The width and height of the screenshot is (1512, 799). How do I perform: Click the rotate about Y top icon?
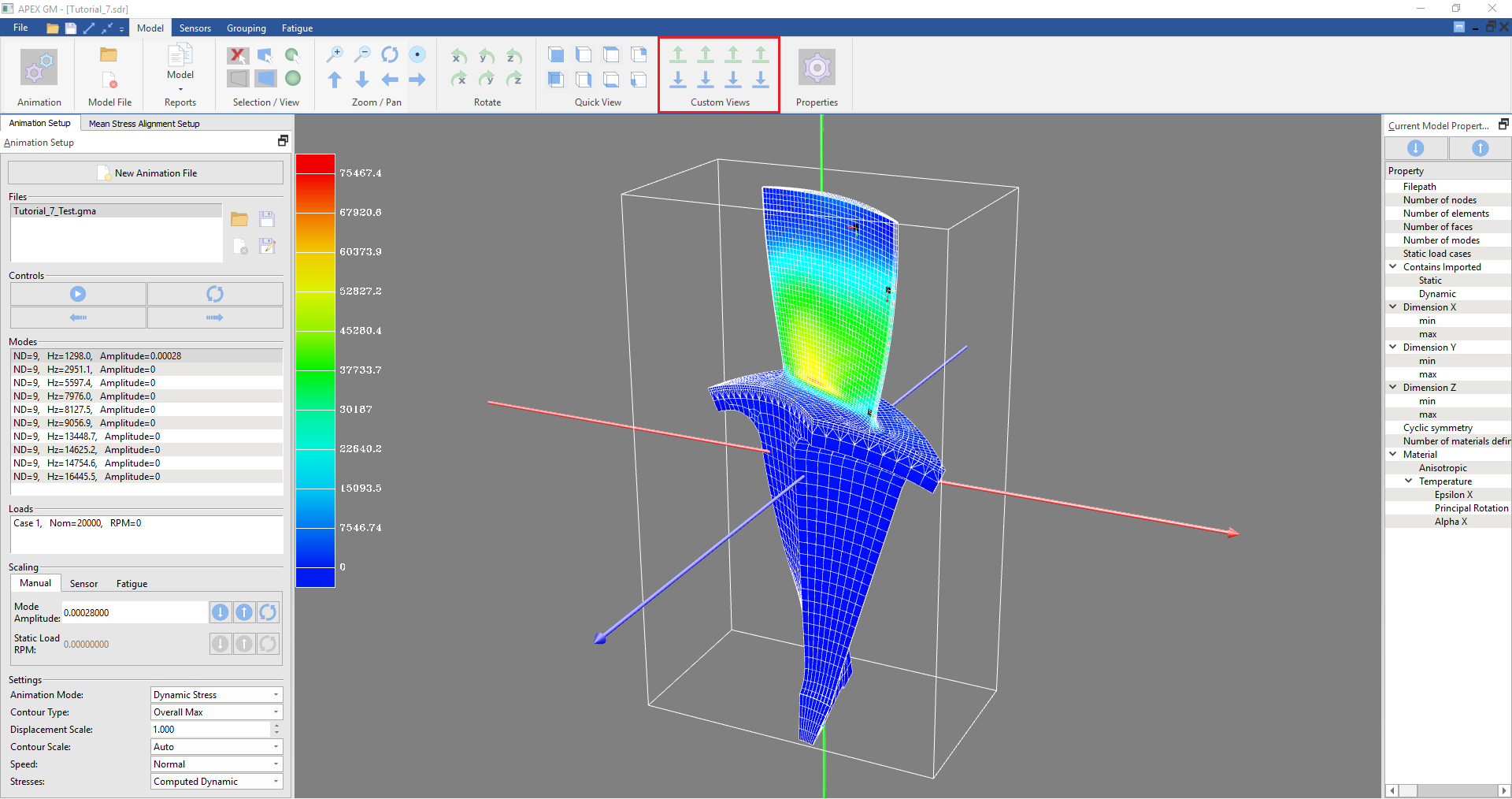[x=487, y=56]
